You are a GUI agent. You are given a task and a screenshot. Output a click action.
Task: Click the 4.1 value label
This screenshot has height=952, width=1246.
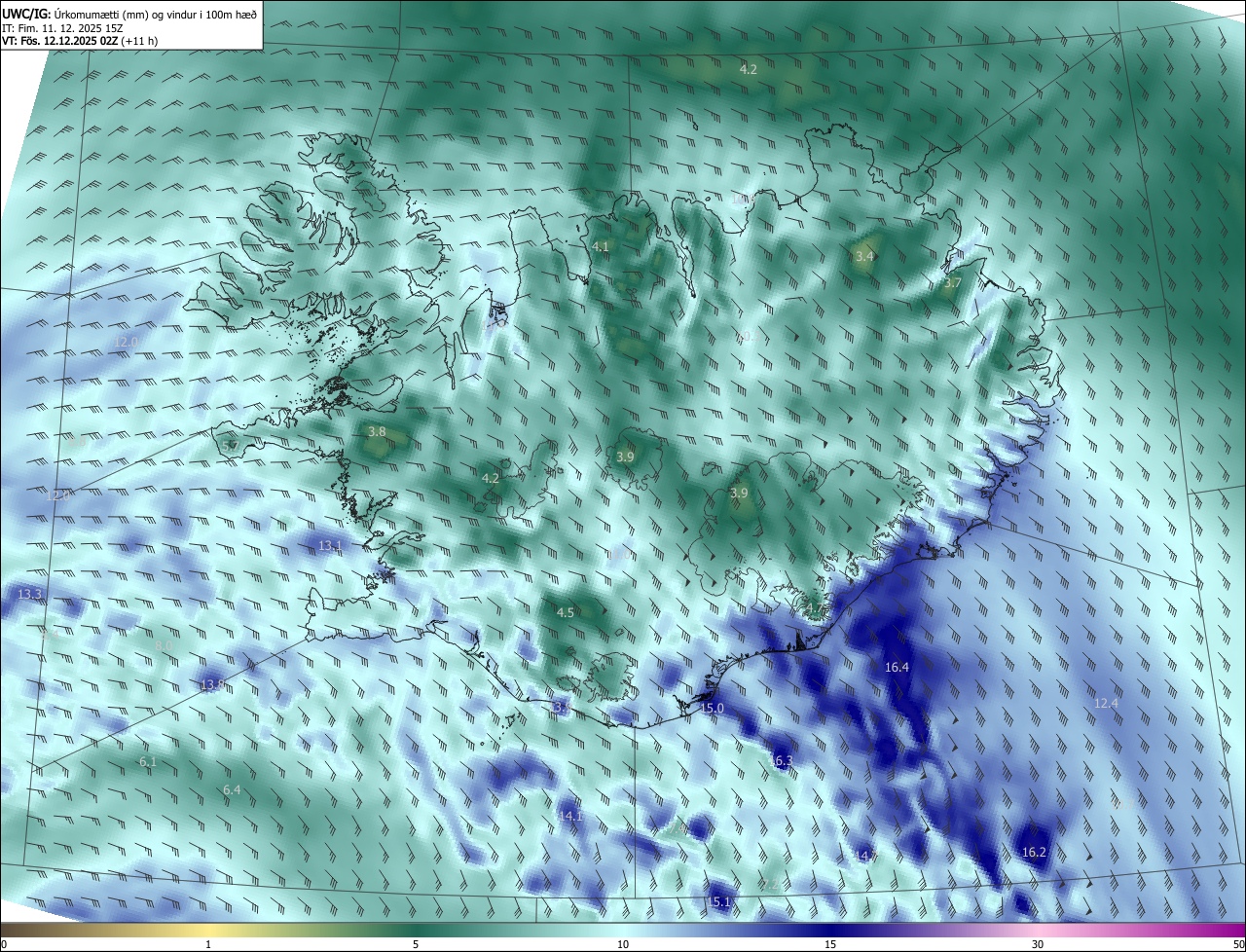[601, 246]
